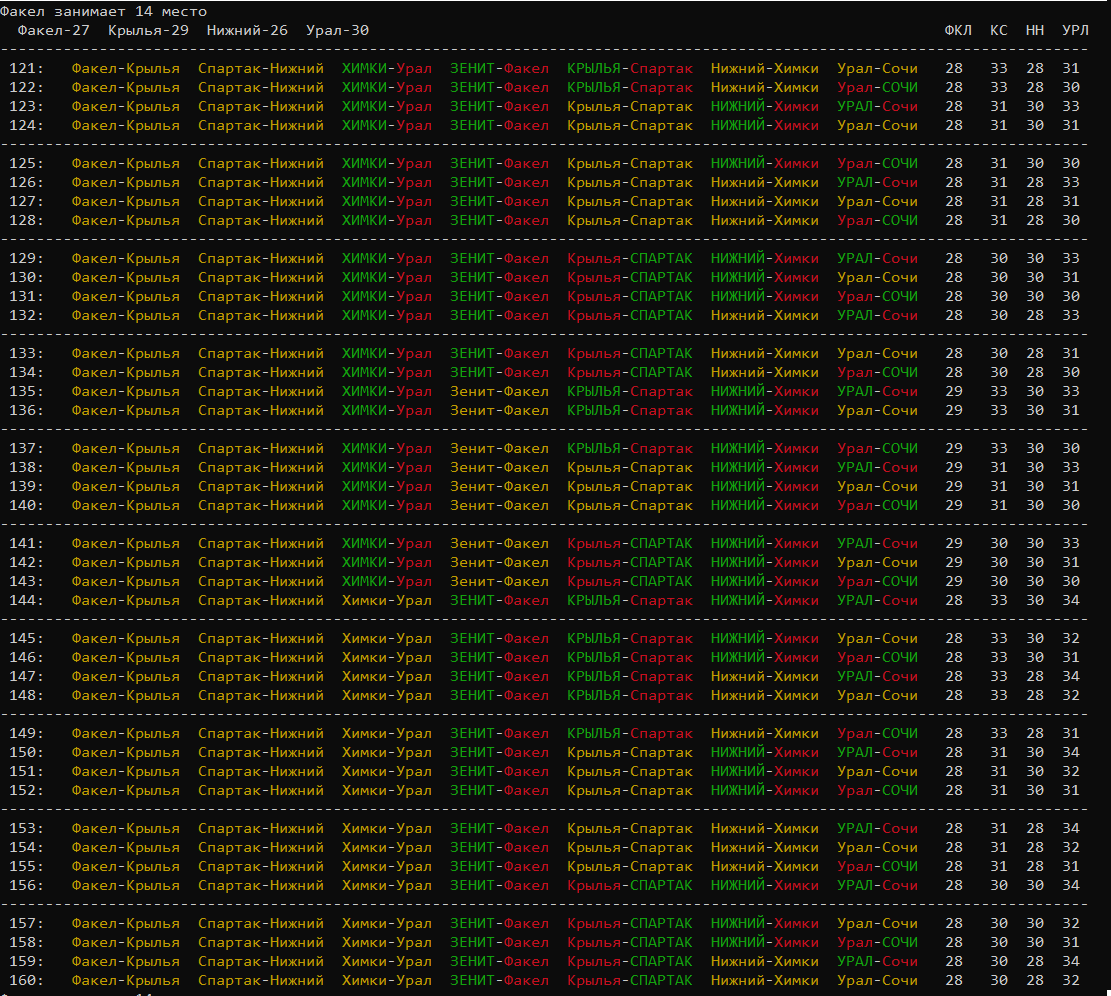This screenshot has height=996, width=1111.
Task: Click the "УРЛ" column header
Action: (1075, 30)
